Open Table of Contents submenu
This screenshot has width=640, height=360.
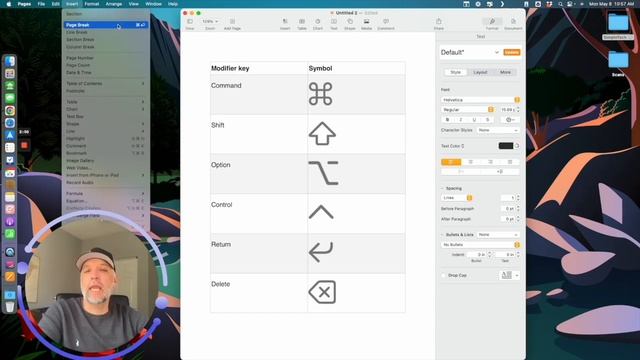(106, 83)
